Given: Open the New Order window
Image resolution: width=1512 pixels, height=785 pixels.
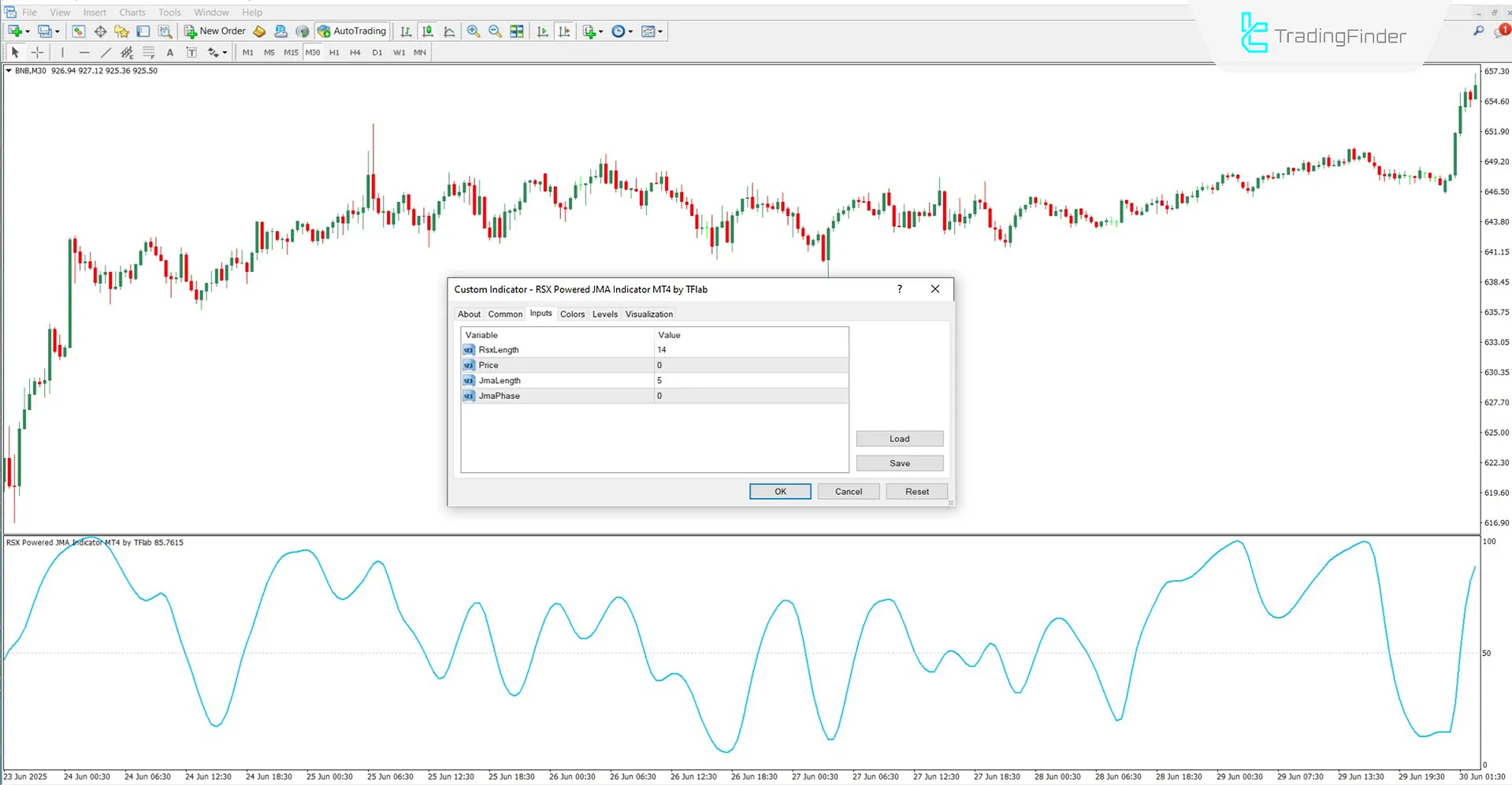Looking at the screenshot, I should (x=215, y=31).
